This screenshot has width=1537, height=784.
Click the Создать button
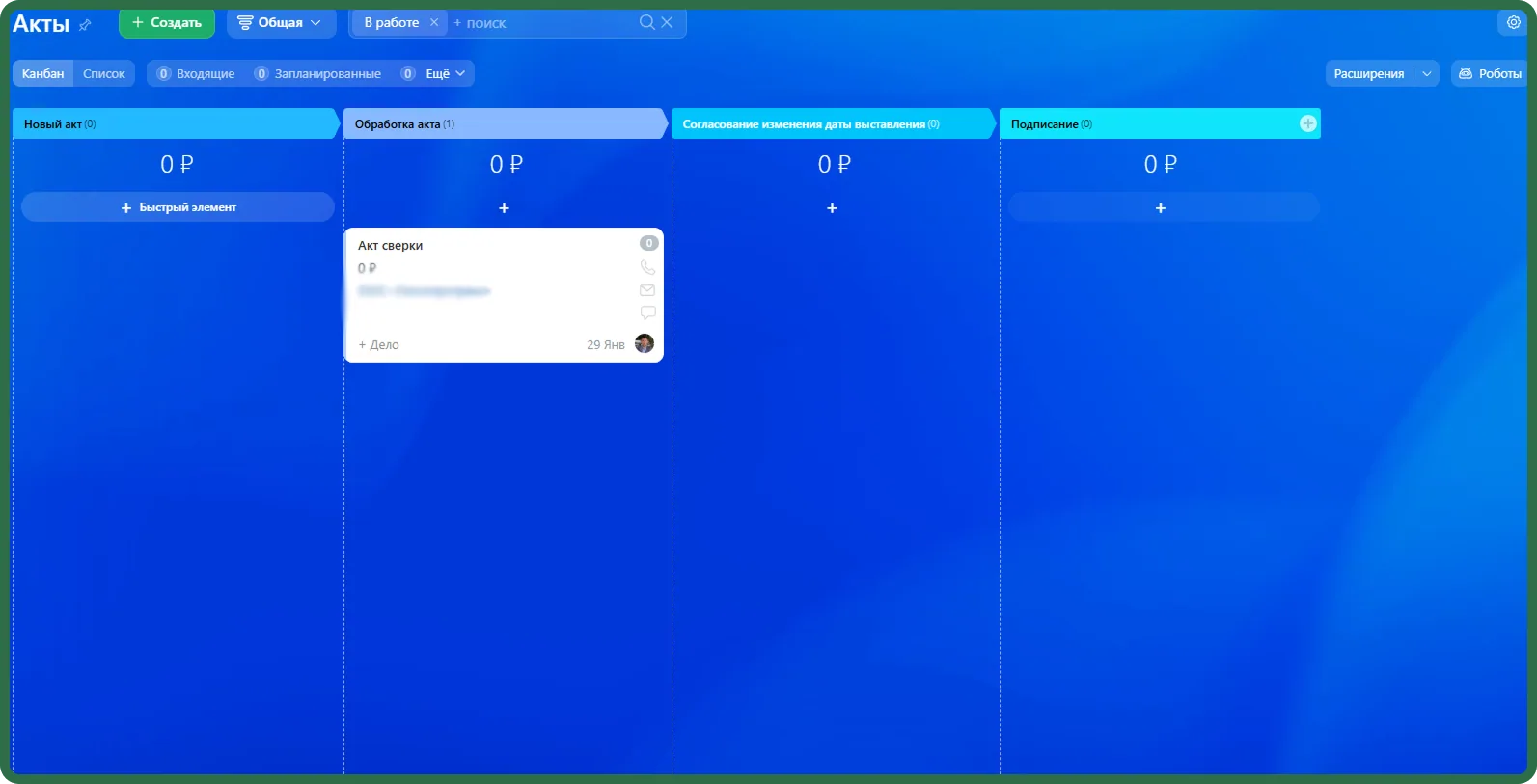click(x=167, y=22)
